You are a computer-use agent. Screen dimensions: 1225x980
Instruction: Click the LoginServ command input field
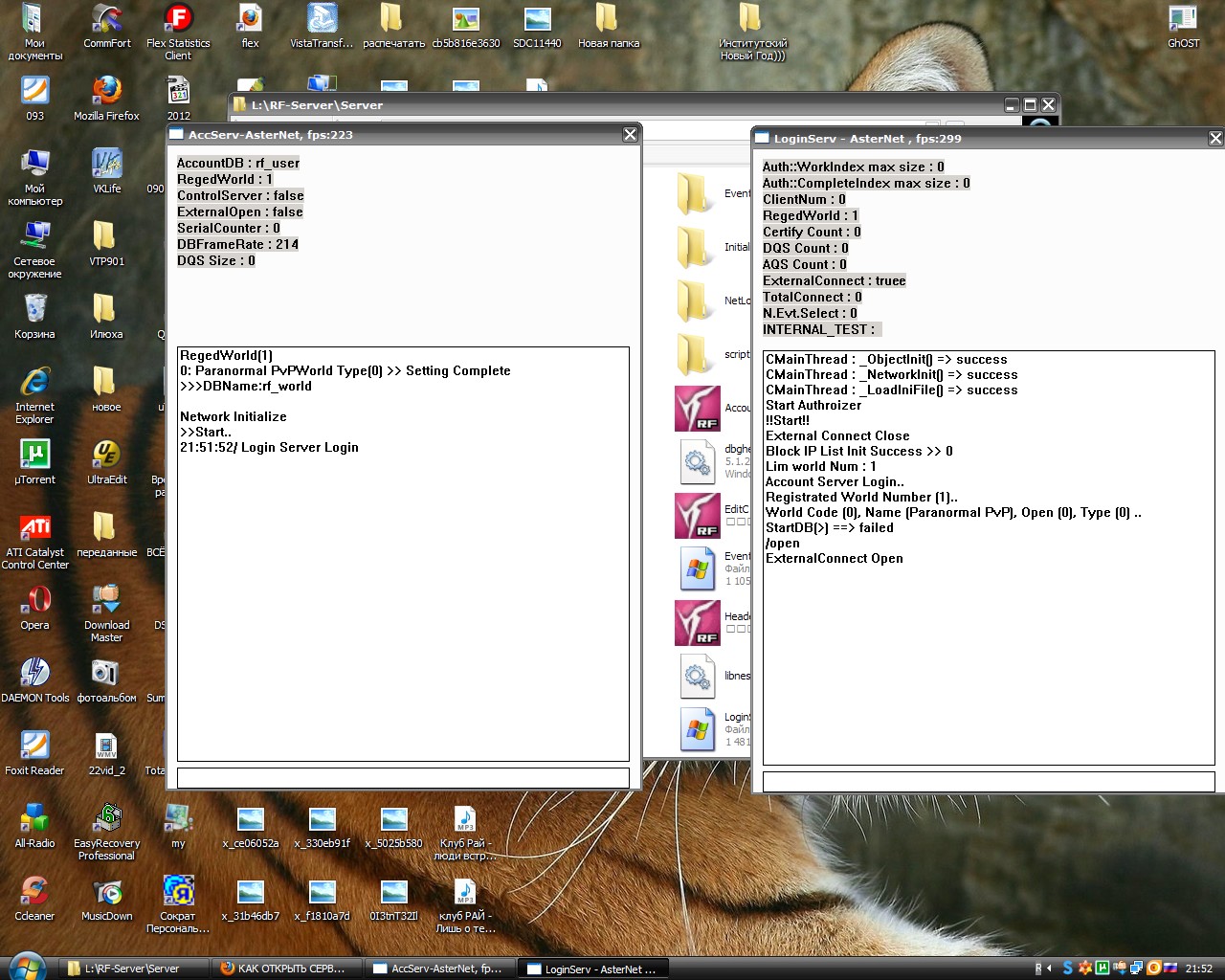[988, 781]
